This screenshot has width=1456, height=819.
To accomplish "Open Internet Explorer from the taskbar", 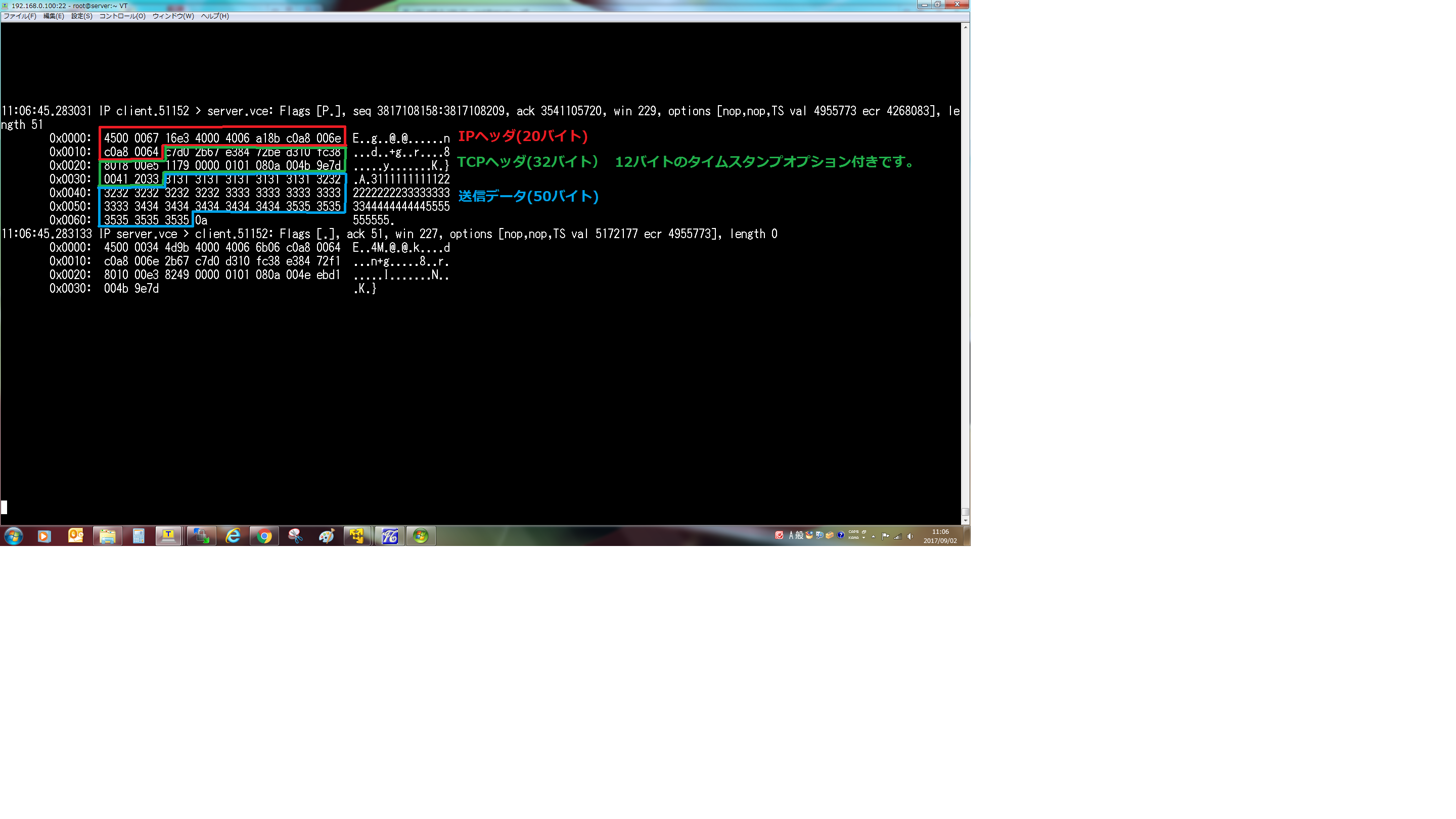I will tap(233, 536).
